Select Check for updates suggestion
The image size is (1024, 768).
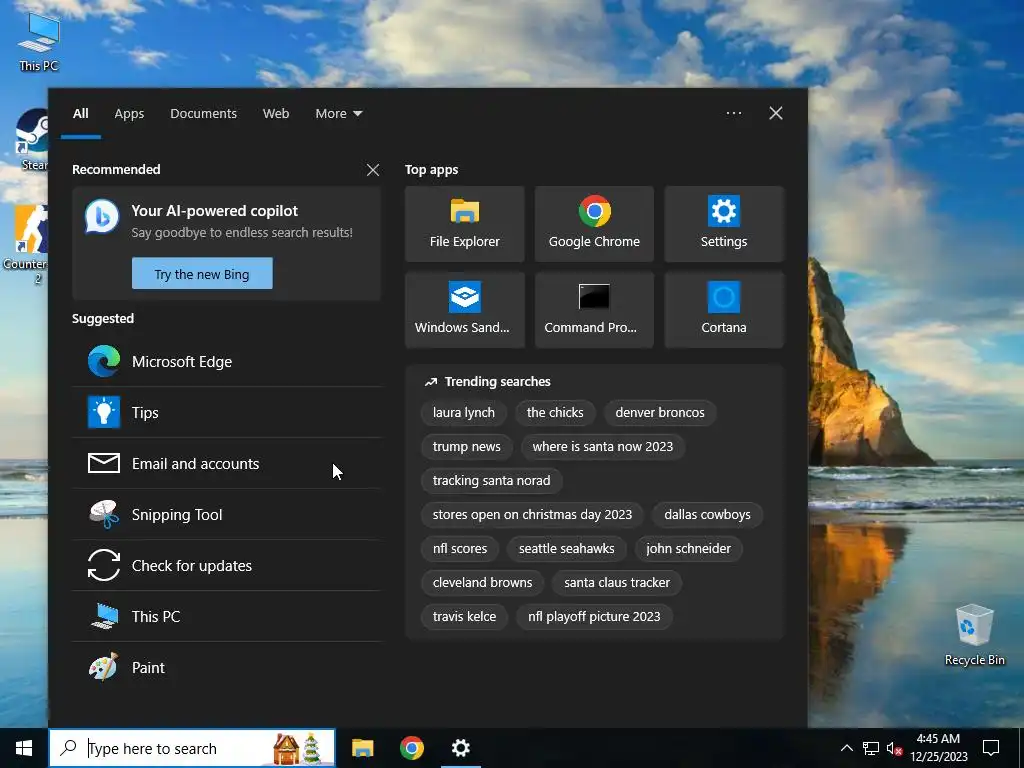click(x=227, y=566)
